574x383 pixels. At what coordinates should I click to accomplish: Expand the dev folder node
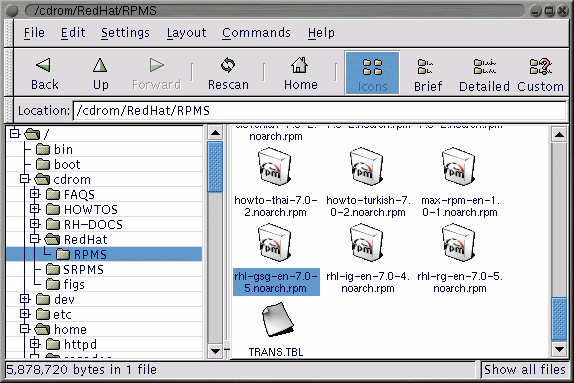tap(25, 299)
